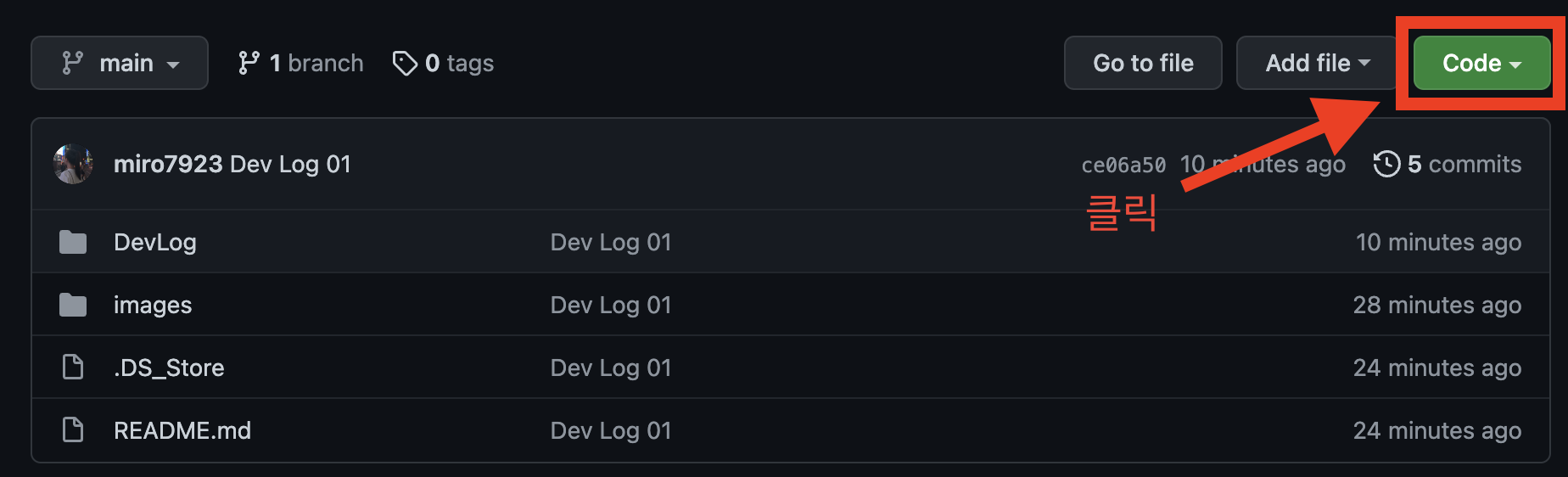Click the DevLog folder icon

[73, 242]
